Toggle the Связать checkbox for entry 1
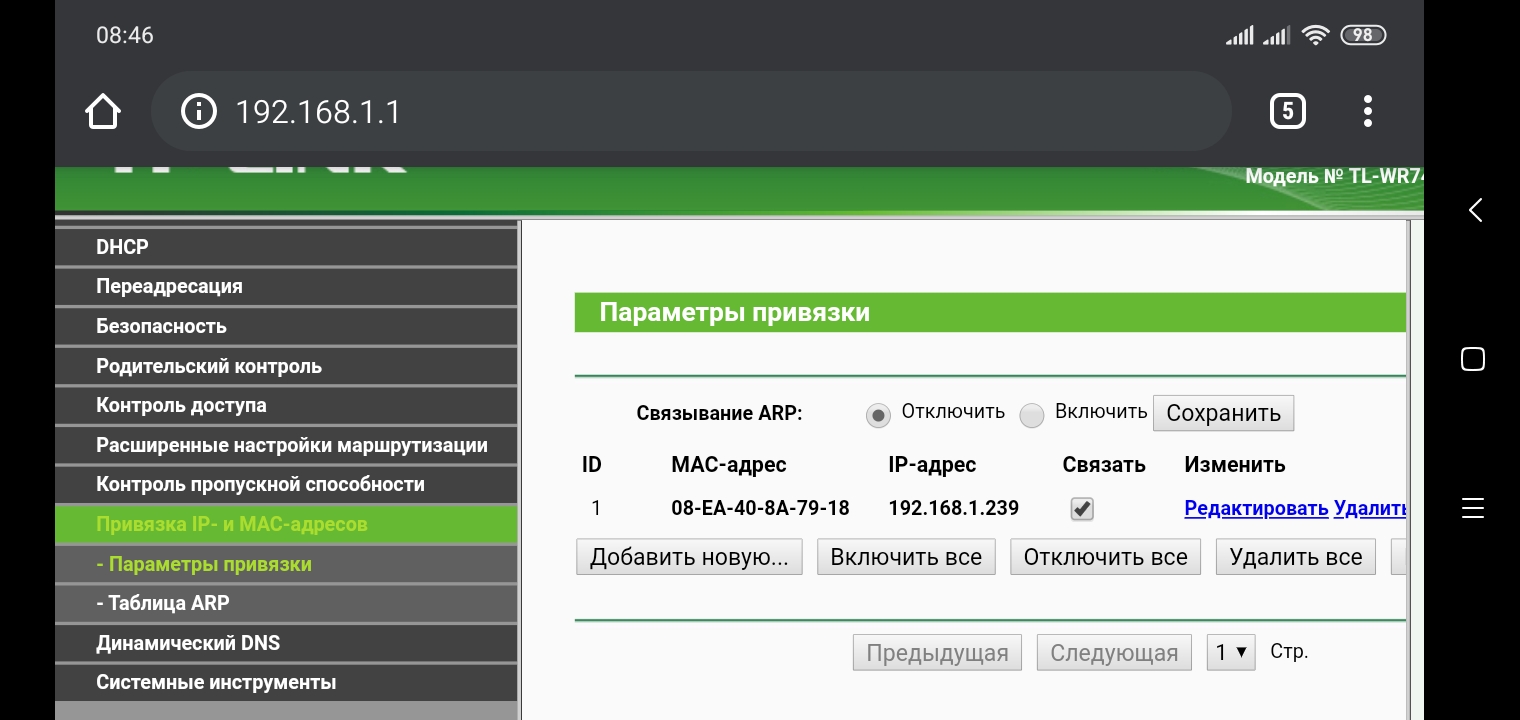1520x720 pixels. coord(1081,509)
